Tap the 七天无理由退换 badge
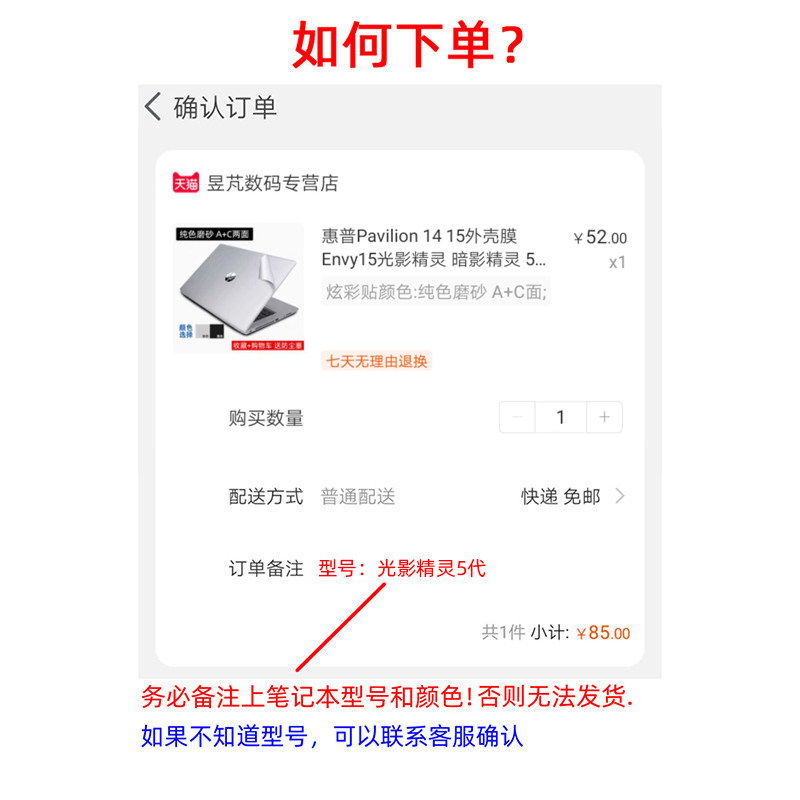 tap(377, 361)
